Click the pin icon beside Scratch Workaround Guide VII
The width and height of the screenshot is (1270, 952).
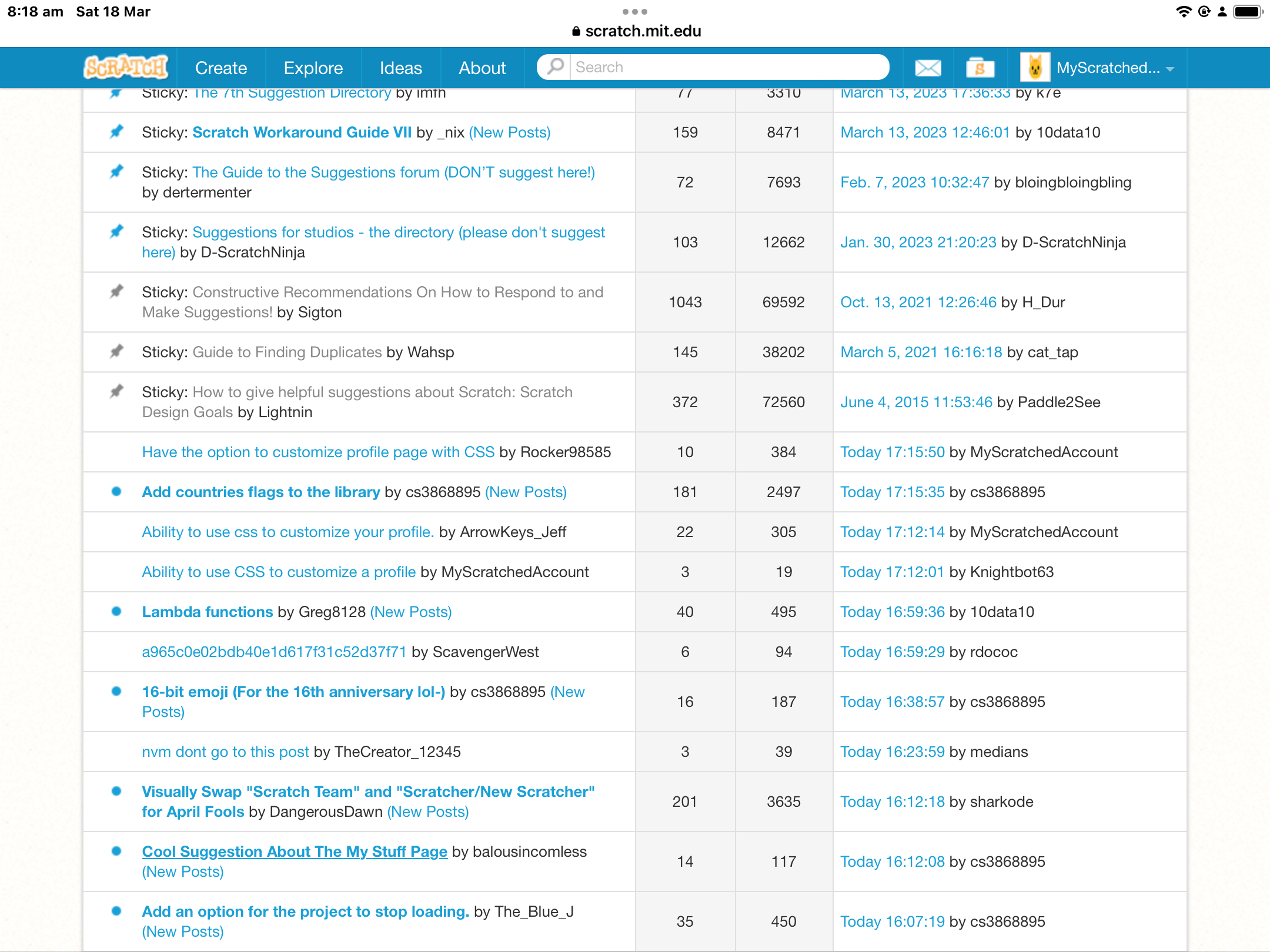pyautogui.click(x=116, y=132)
